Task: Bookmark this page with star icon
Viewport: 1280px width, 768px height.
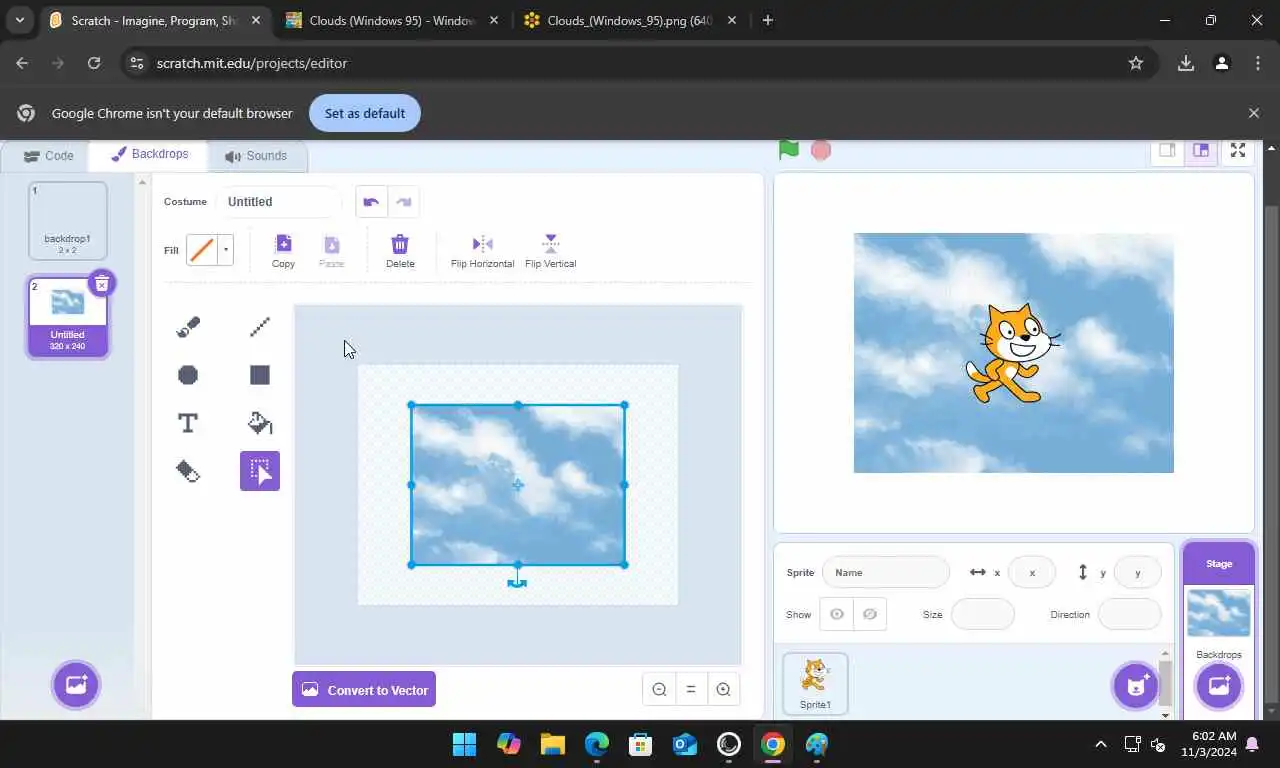Action: coord(1136,63)
